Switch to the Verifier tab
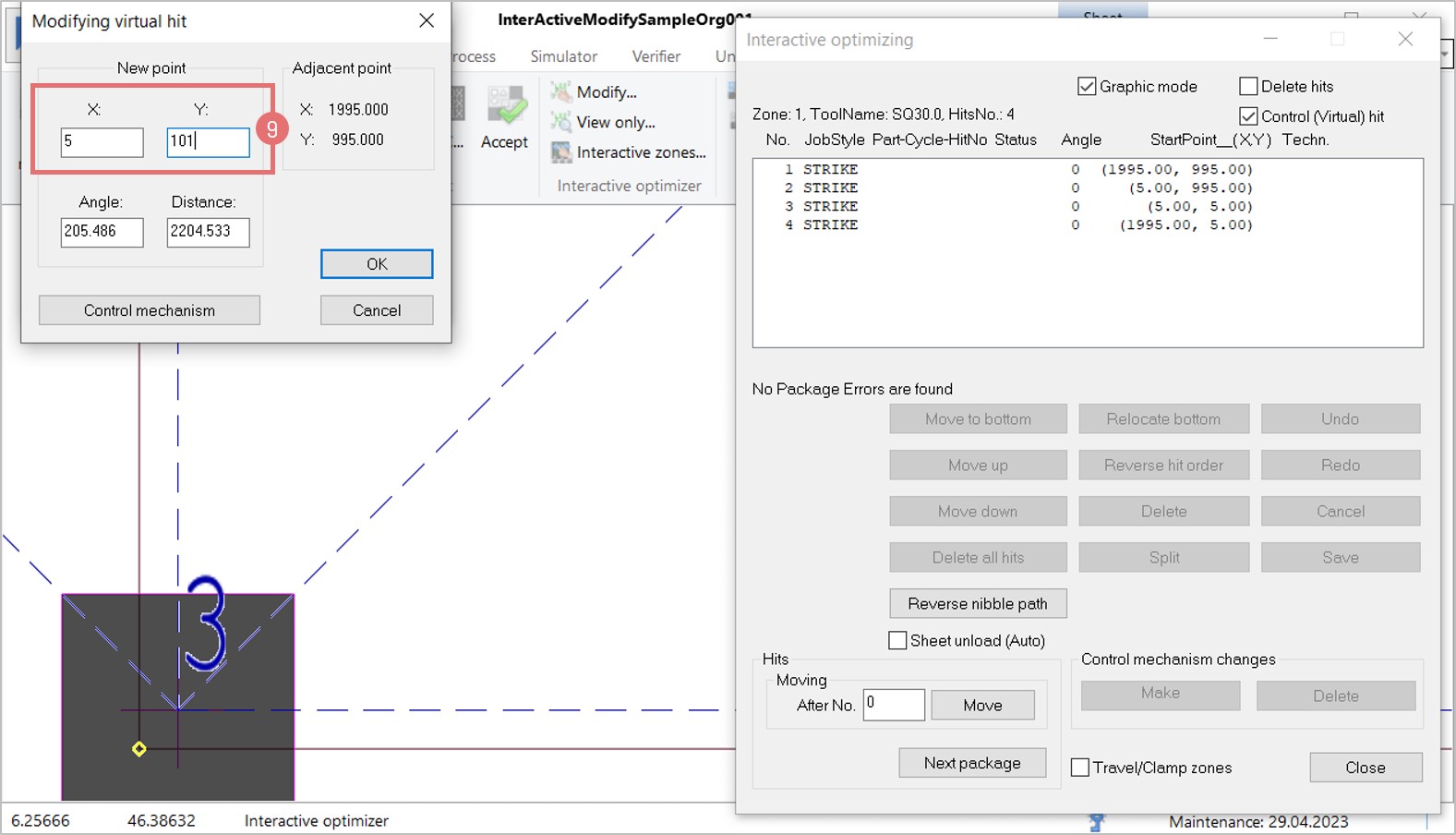The width and height of the screenshot is (1456, 835). [656, 56]
